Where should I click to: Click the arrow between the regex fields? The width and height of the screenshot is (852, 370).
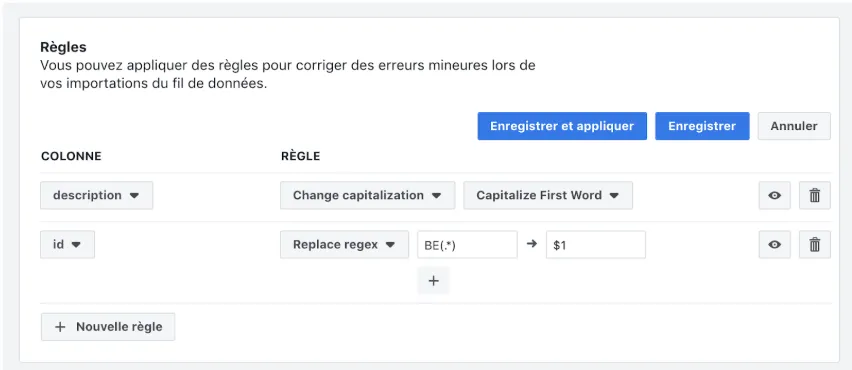coord(532,244)
